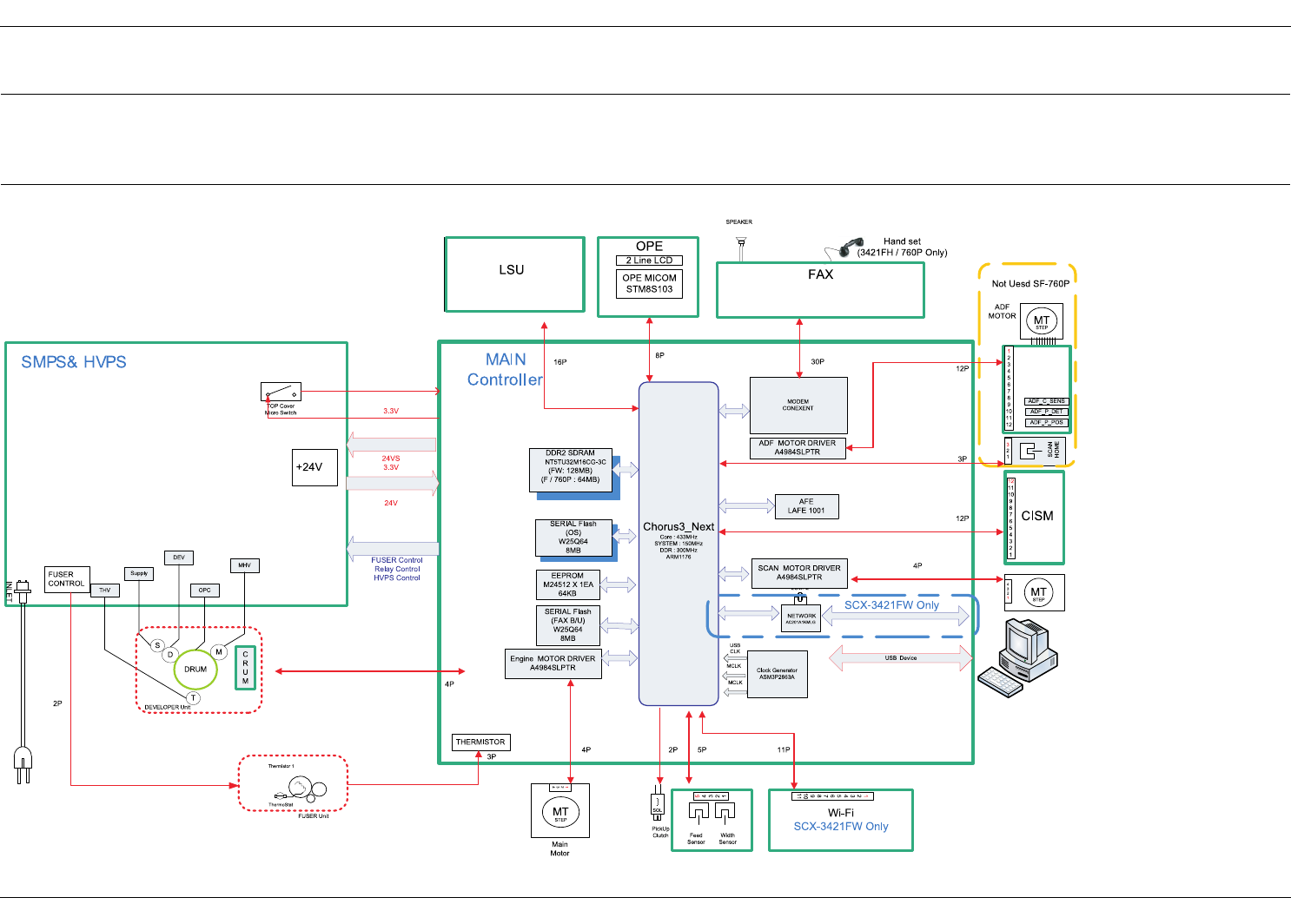Click the DEV box
The height and width of the screenshot is (924, 1291).
[179, 558]
